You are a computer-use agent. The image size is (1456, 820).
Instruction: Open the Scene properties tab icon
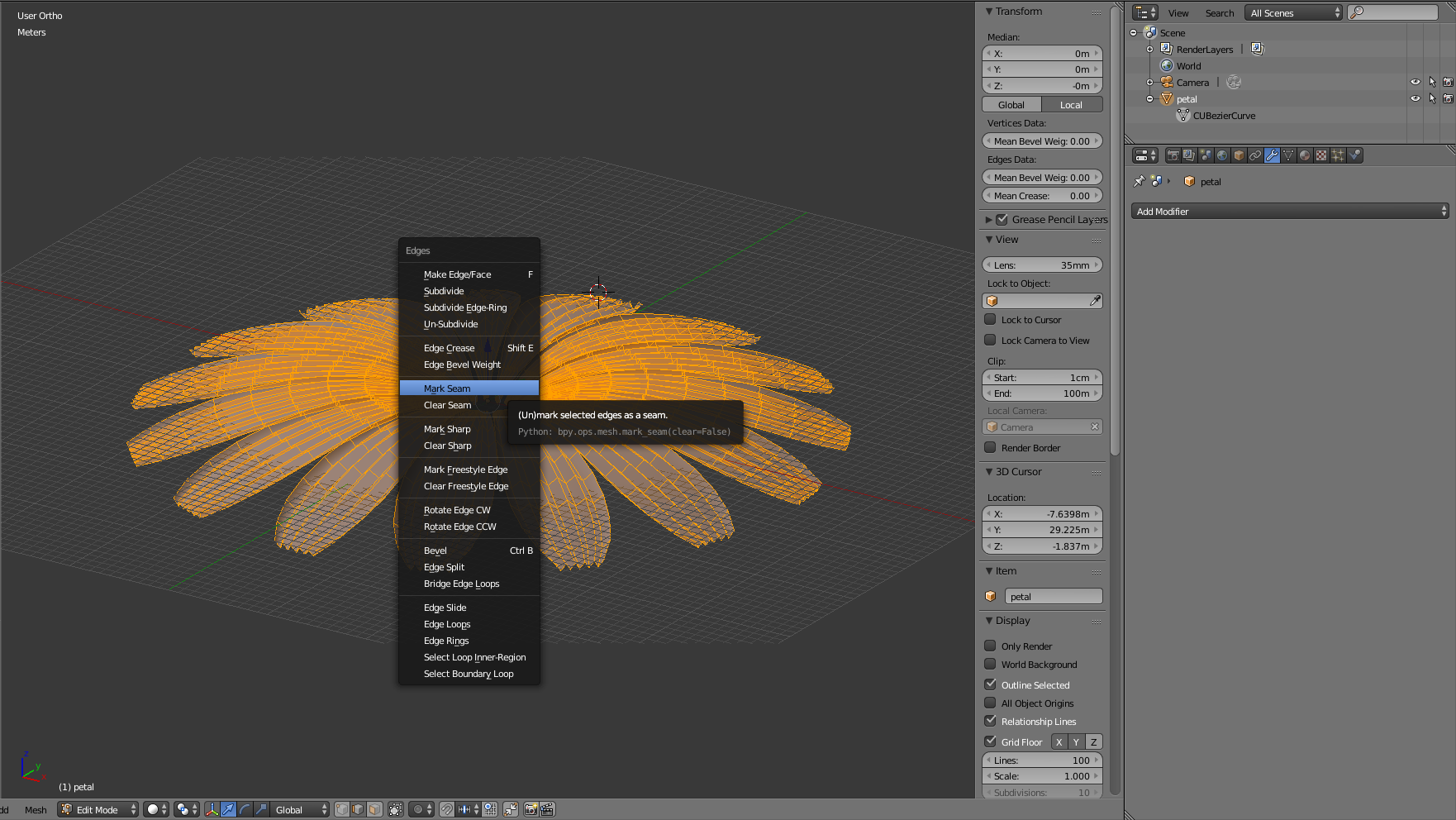click(x=1206, y=155)
